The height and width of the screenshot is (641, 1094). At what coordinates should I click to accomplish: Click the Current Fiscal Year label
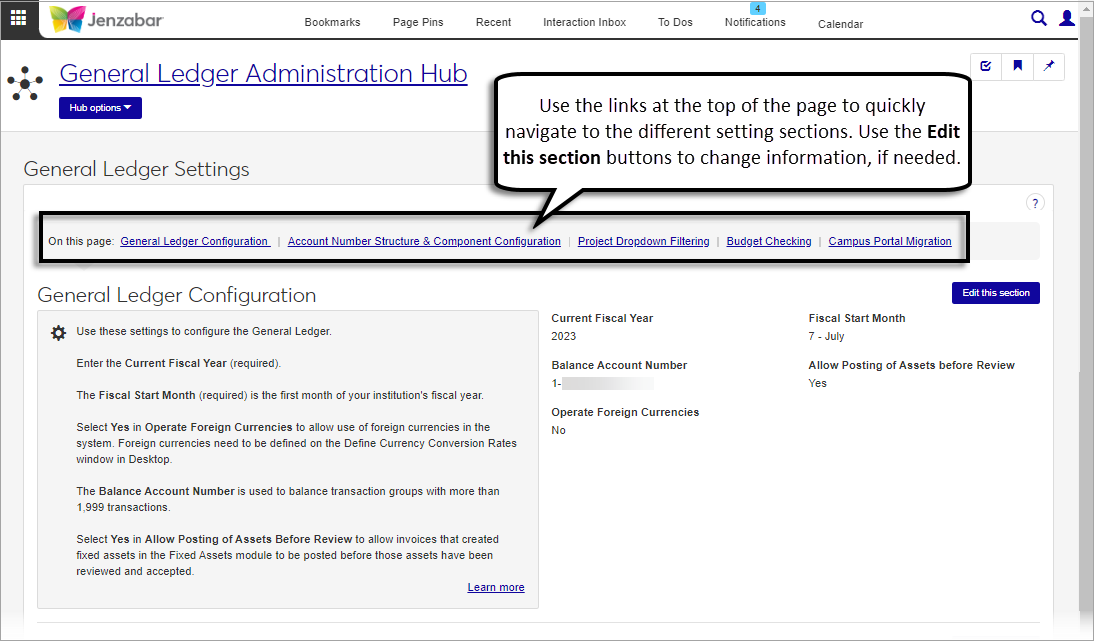(602, 318)
